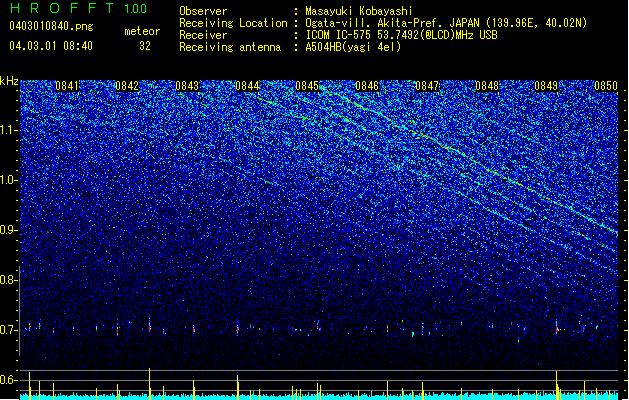Click the Receiving Location label
The image size is (629, 400).
tap(233, 23)
